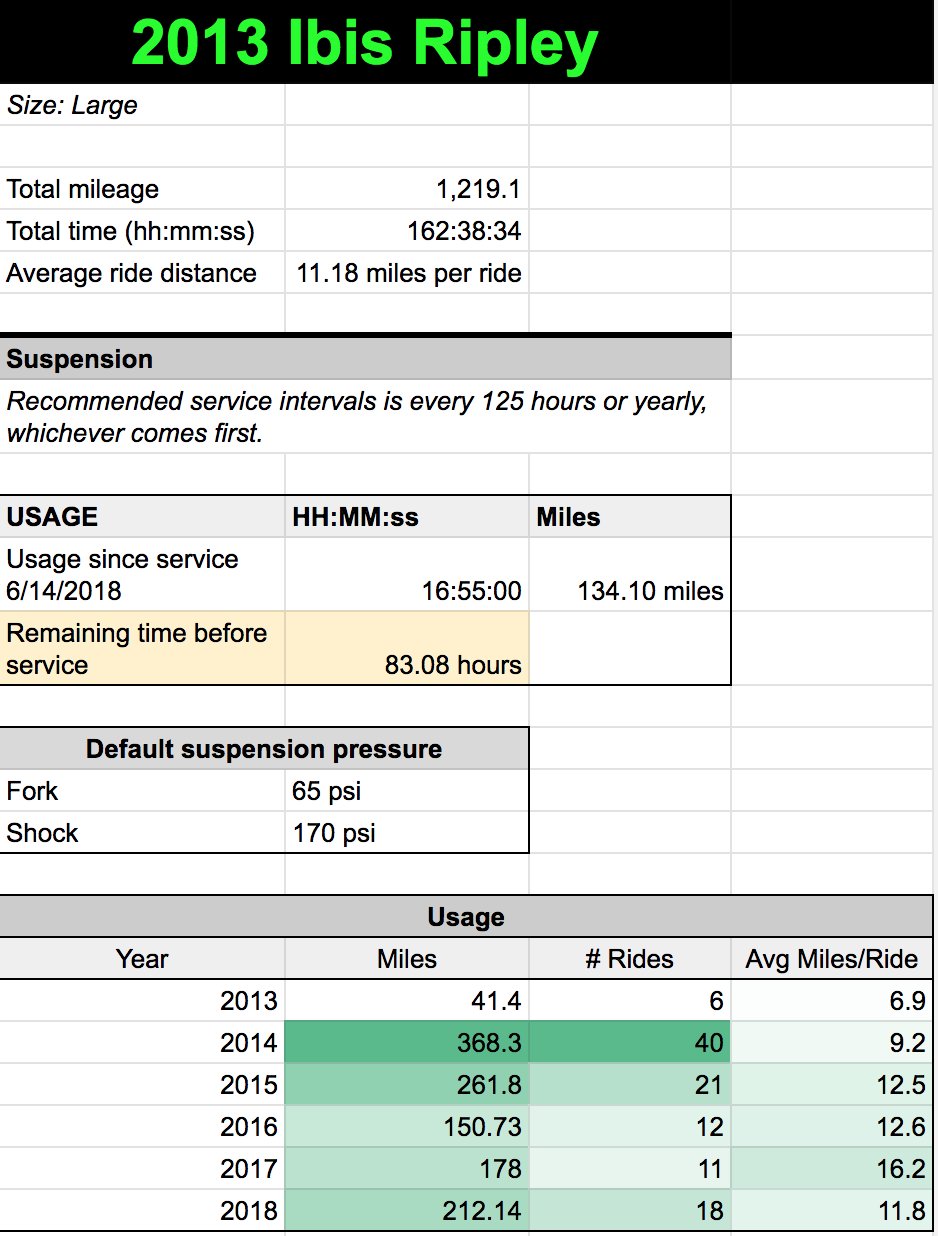938x1236 pixels.
Task: Select the "Suspension" section header
Action: click(365, 359)
